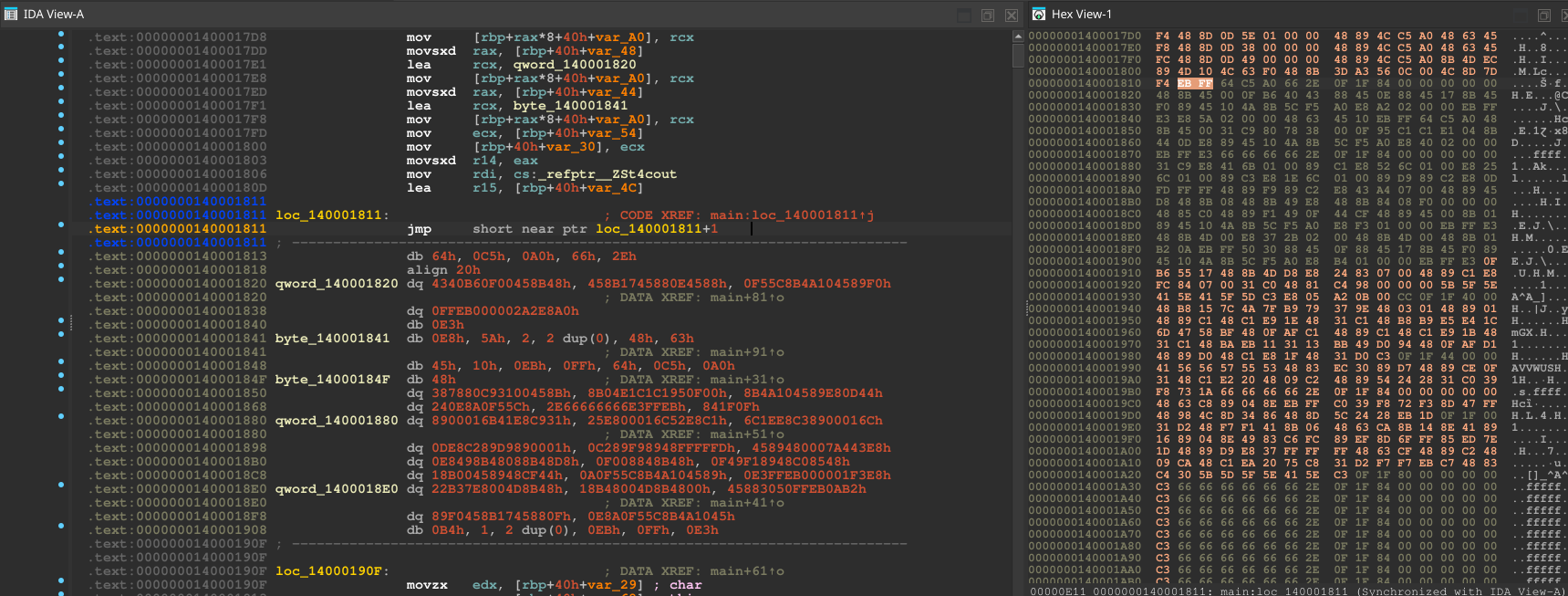Click the jmp instruction mnemonic
Image resolution: width=1568 pixels, height=596 pixels.
pyautogui.click(x=419, y=229)
